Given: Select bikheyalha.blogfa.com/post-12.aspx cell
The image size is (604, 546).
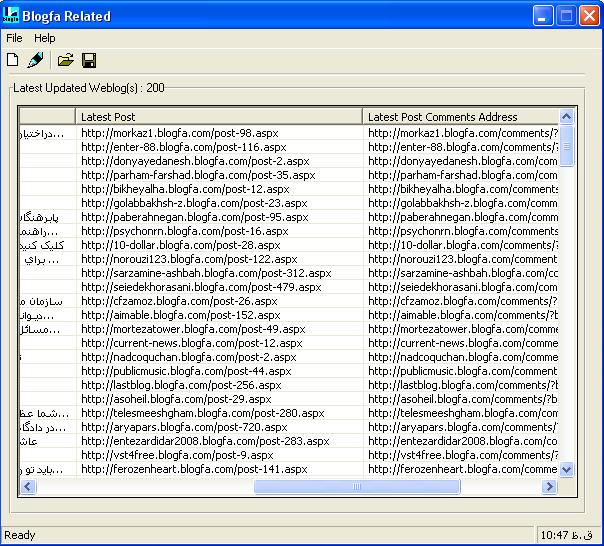Looking at the screenshot, I should tap(219, 189).
